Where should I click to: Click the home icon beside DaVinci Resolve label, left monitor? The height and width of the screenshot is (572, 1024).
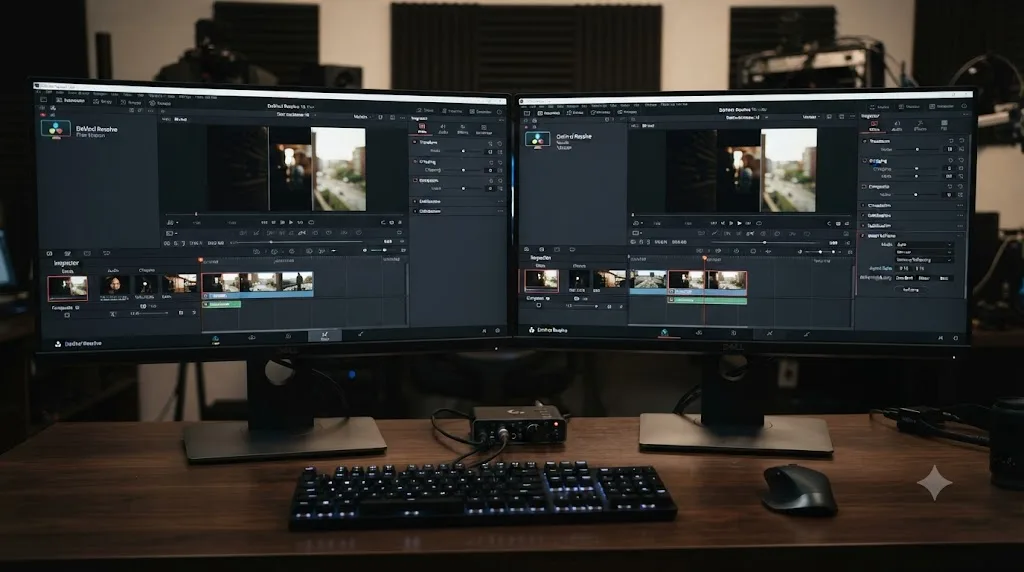tap(58, 343)
